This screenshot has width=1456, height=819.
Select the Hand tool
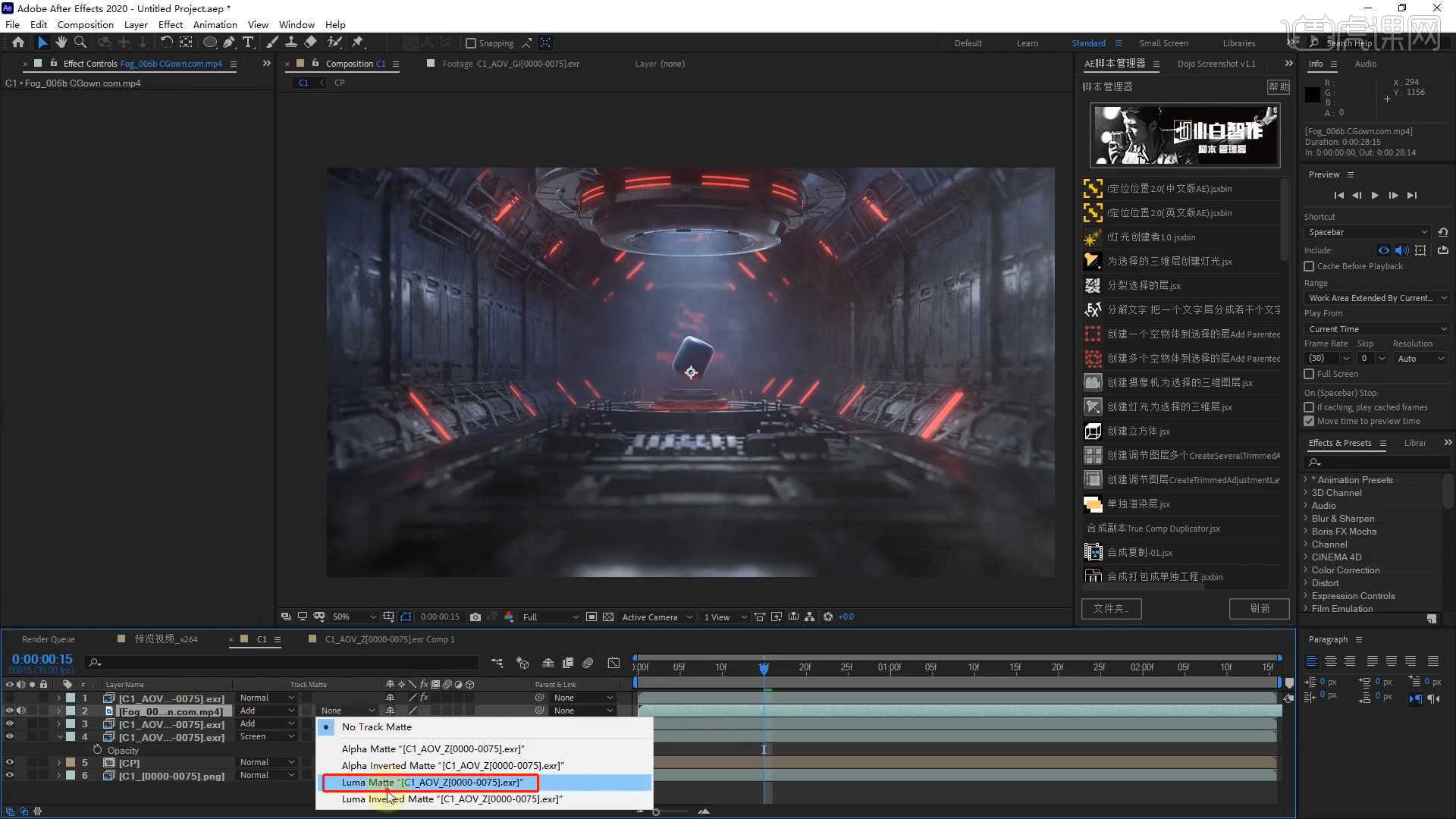point(61,42)
